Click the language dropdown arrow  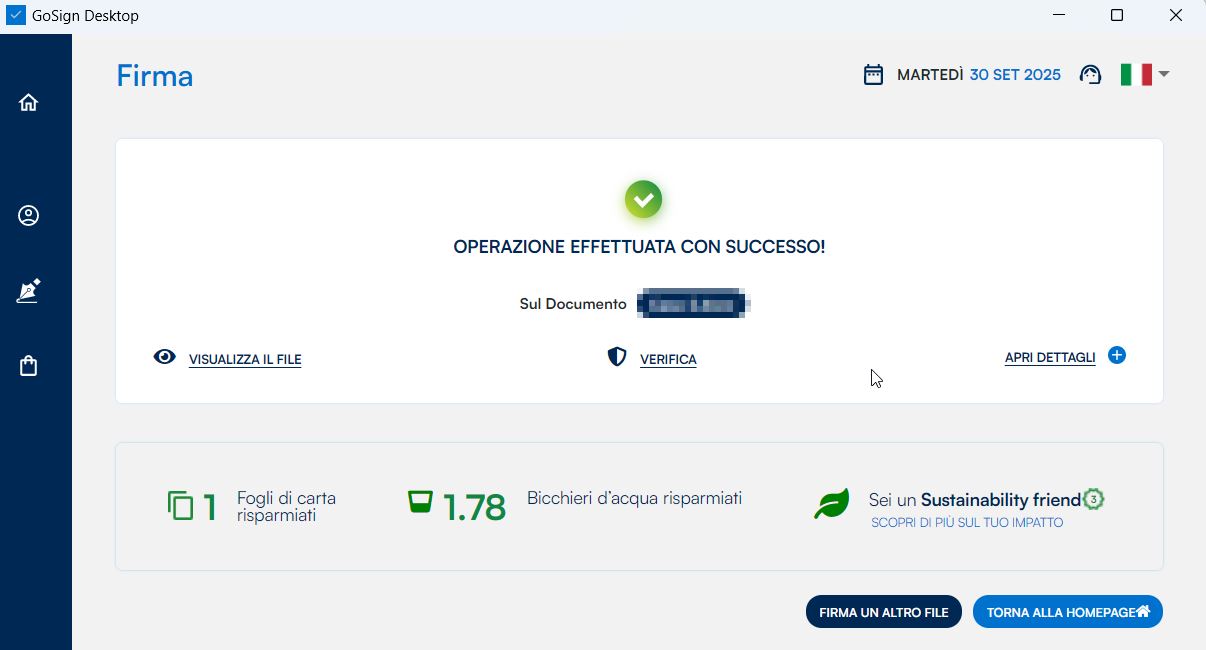pyautogui.click(x=1164, y=75)
